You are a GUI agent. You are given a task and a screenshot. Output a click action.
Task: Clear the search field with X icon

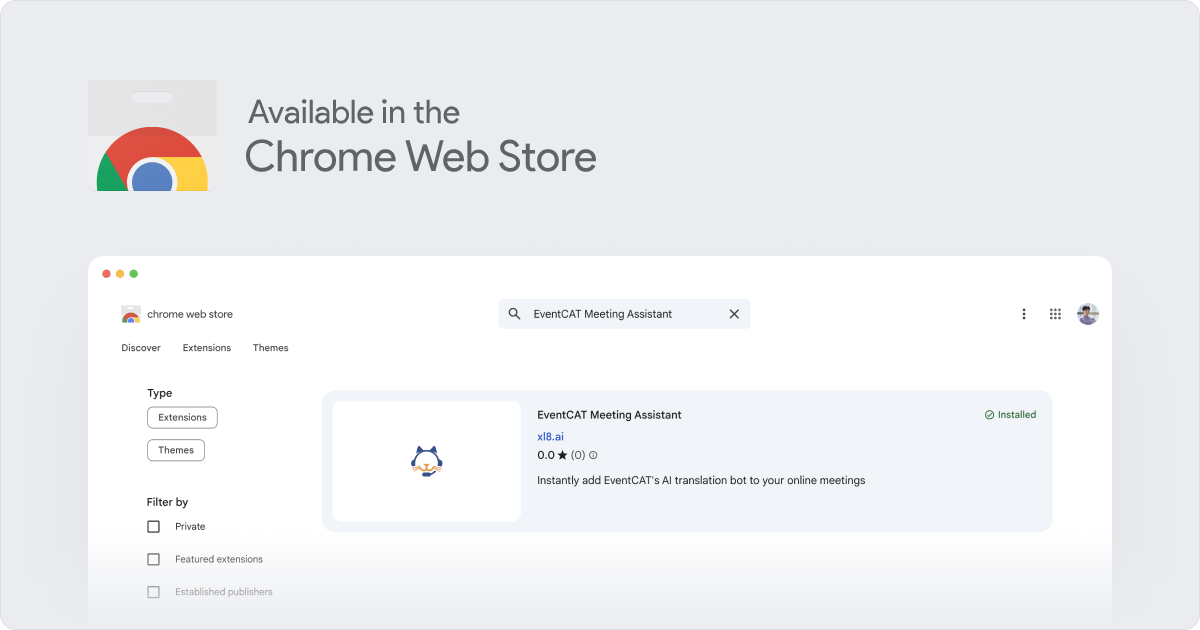[734, 314]
